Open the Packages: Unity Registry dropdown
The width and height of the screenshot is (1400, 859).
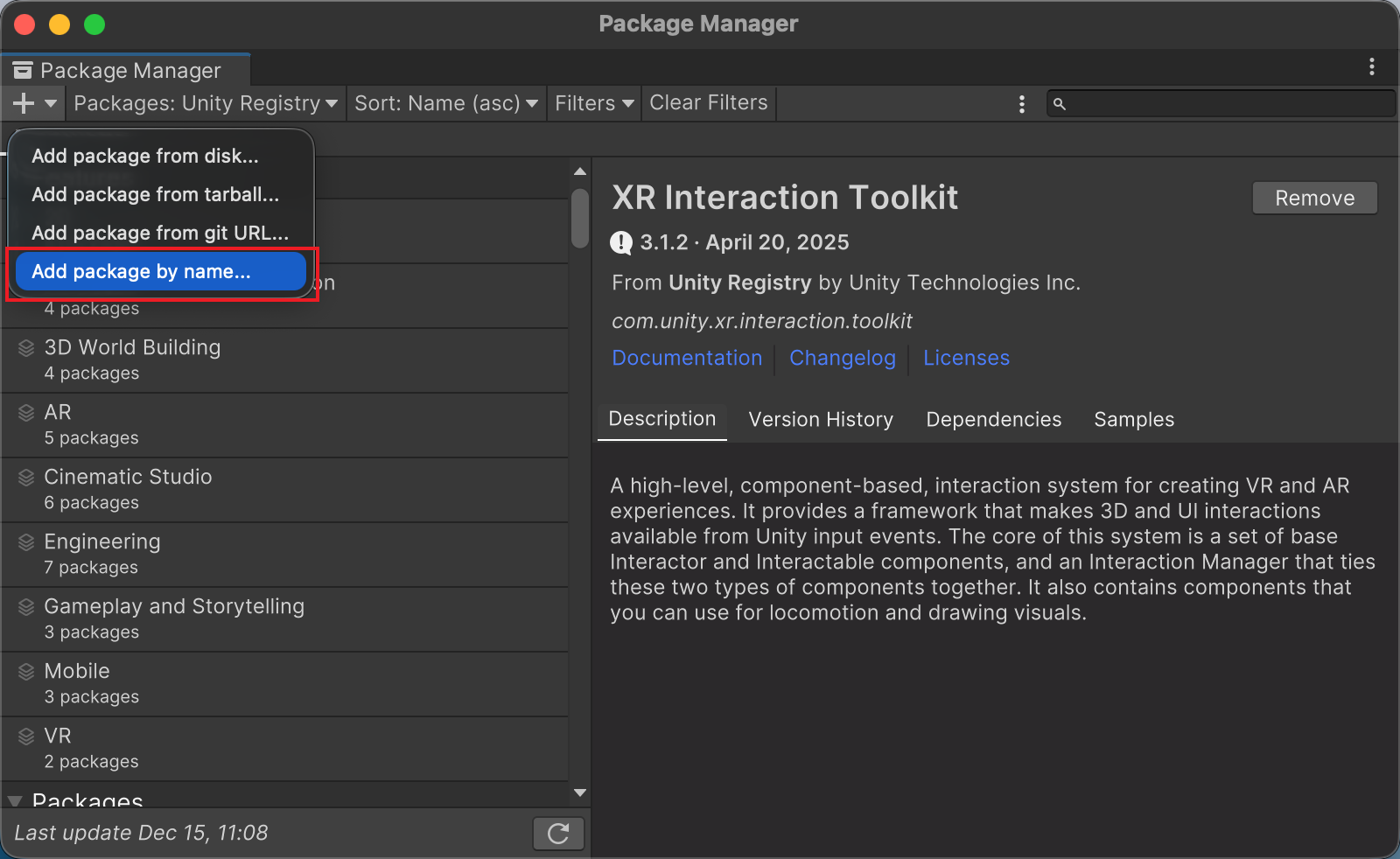[206, 103]
